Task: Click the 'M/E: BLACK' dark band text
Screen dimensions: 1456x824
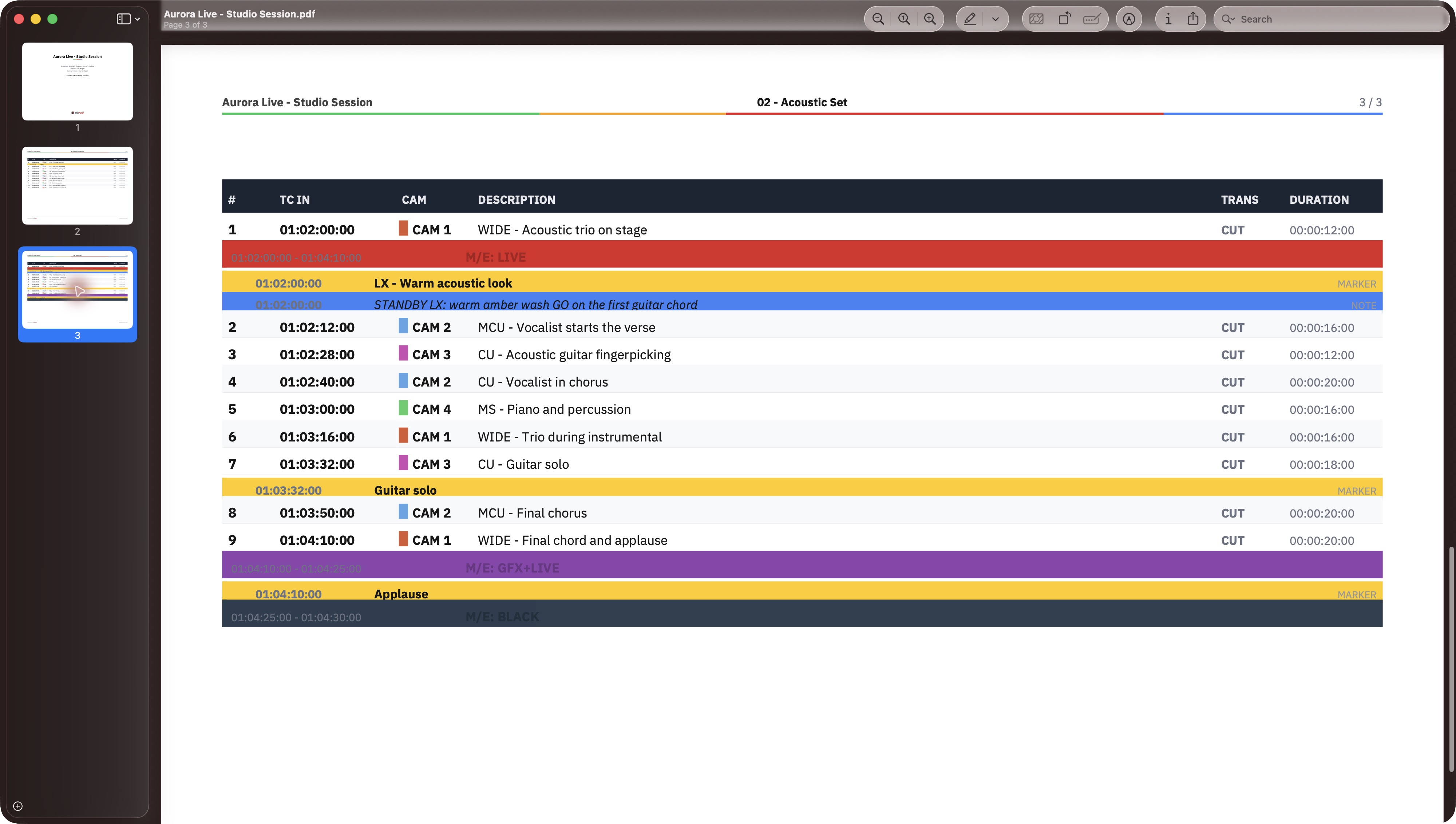Action: pos(502,617)
